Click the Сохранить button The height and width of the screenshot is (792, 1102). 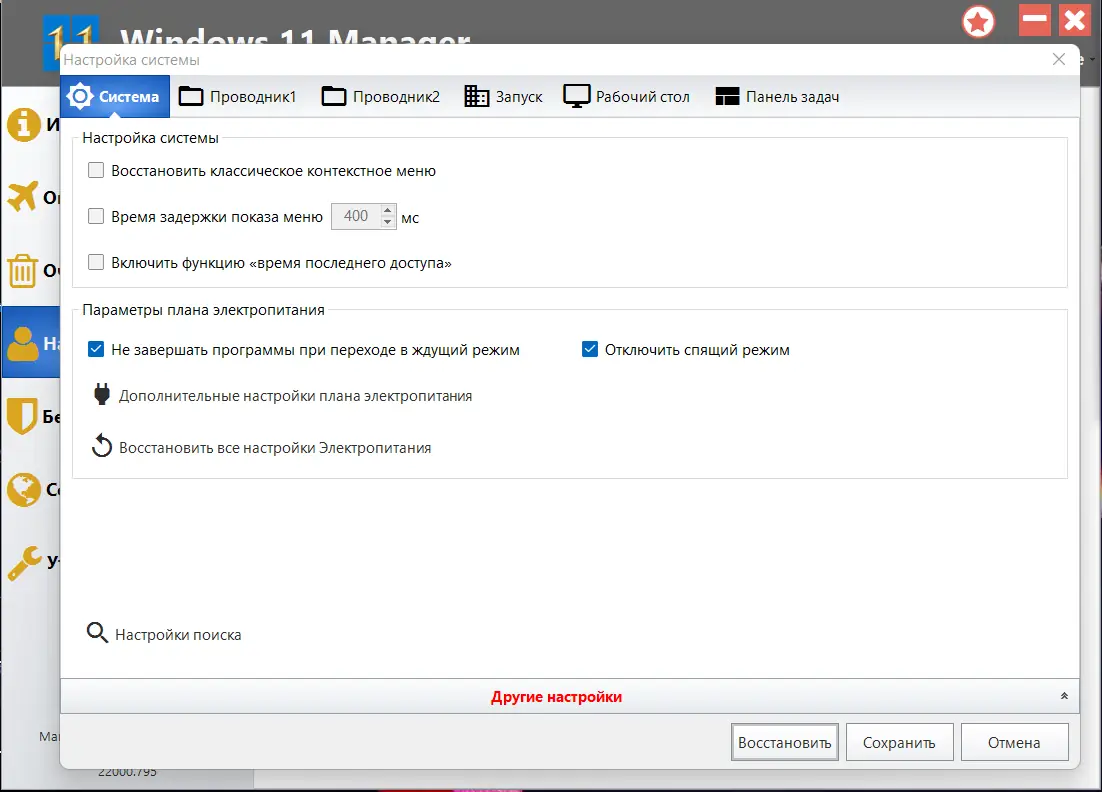tap(900, 742)
